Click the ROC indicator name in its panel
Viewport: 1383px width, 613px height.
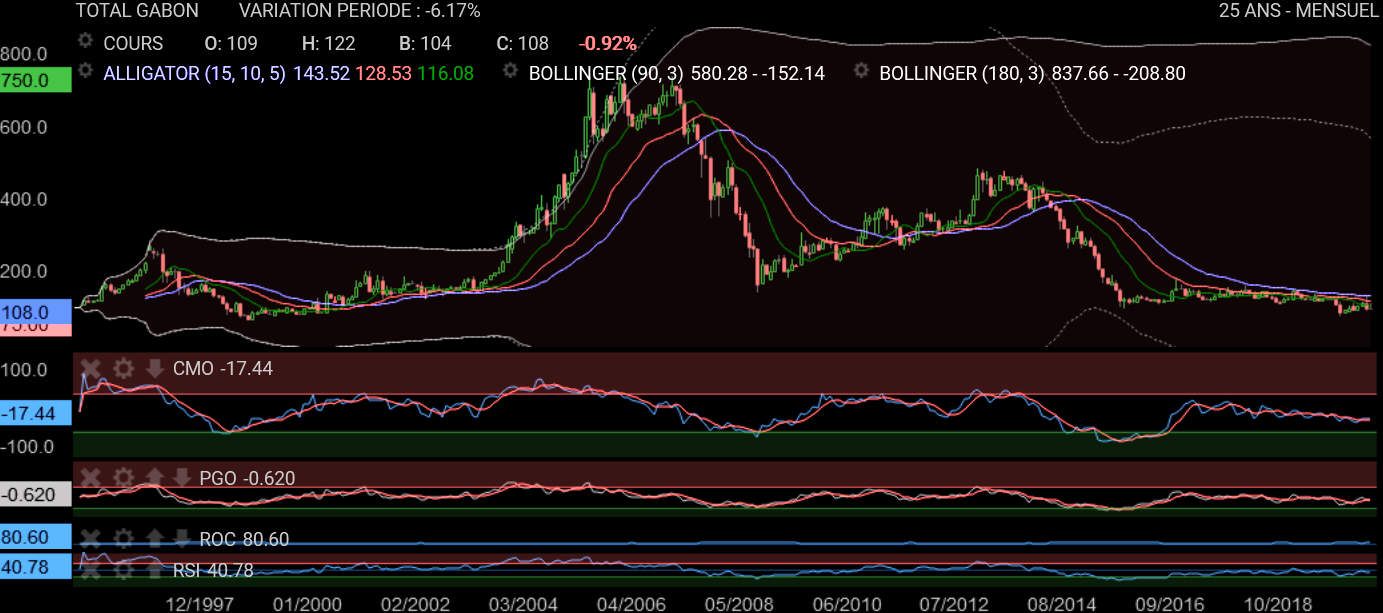[x=218, y=540]
